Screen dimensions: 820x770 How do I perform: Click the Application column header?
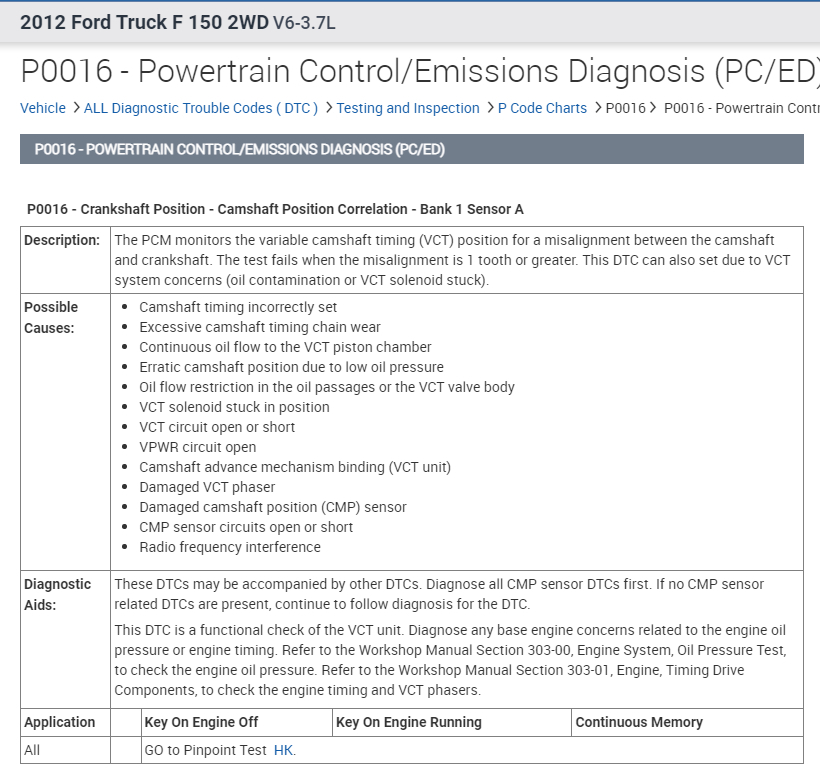(60, 722)
